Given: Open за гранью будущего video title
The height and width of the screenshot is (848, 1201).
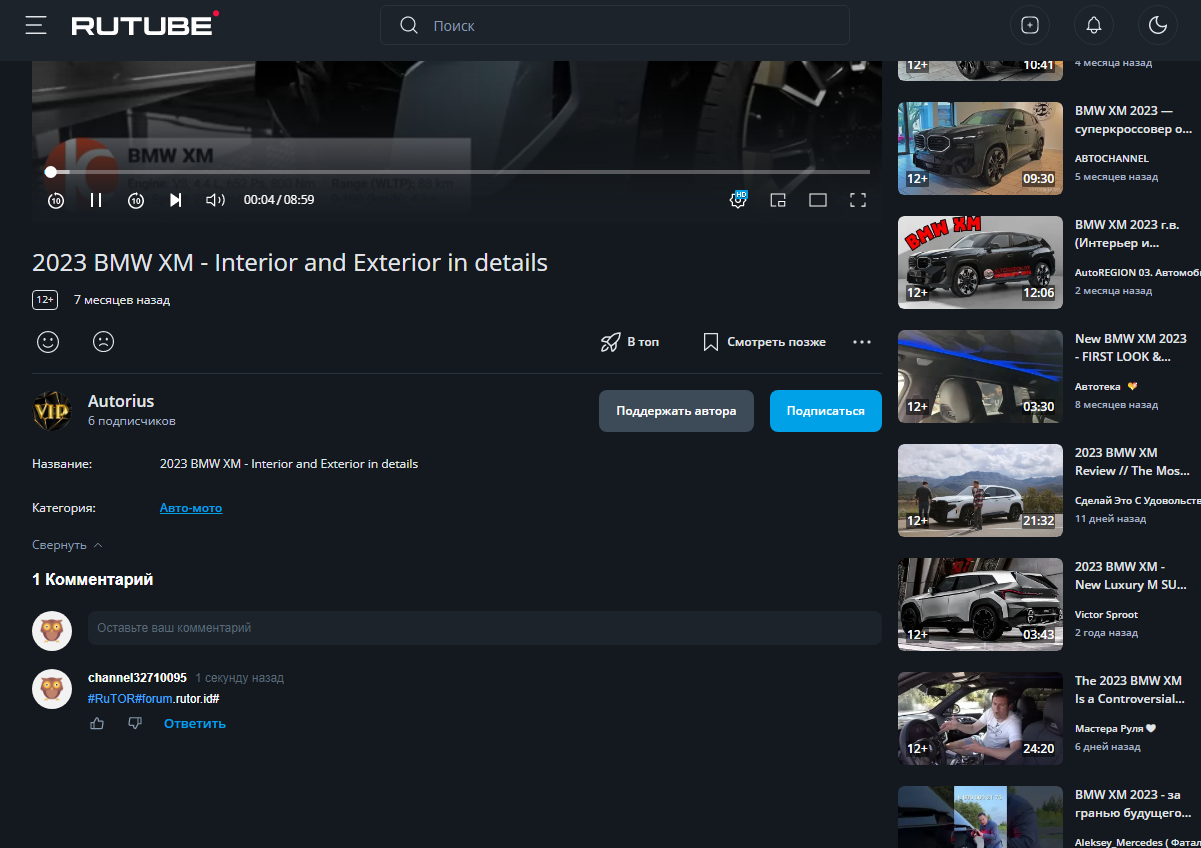Looking at the screenshot, I should pos(1131,803).
